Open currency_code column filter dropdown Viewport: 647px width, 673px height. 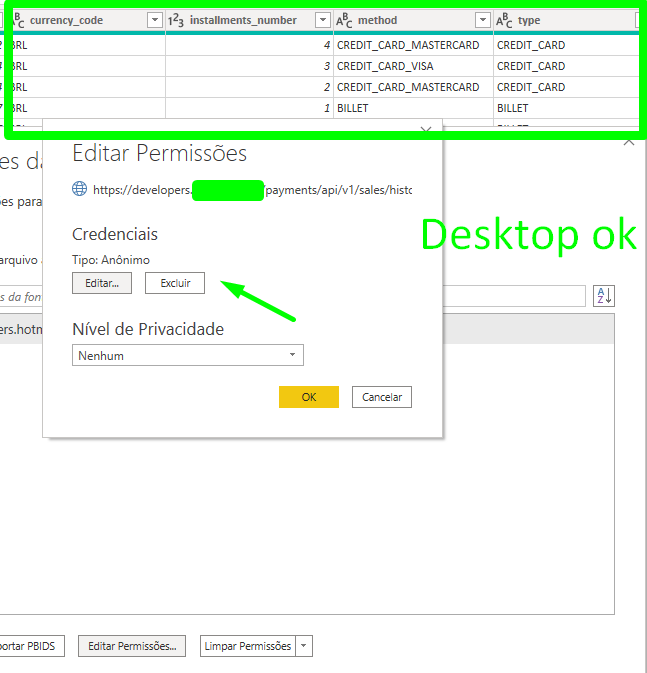pos(155,20)
